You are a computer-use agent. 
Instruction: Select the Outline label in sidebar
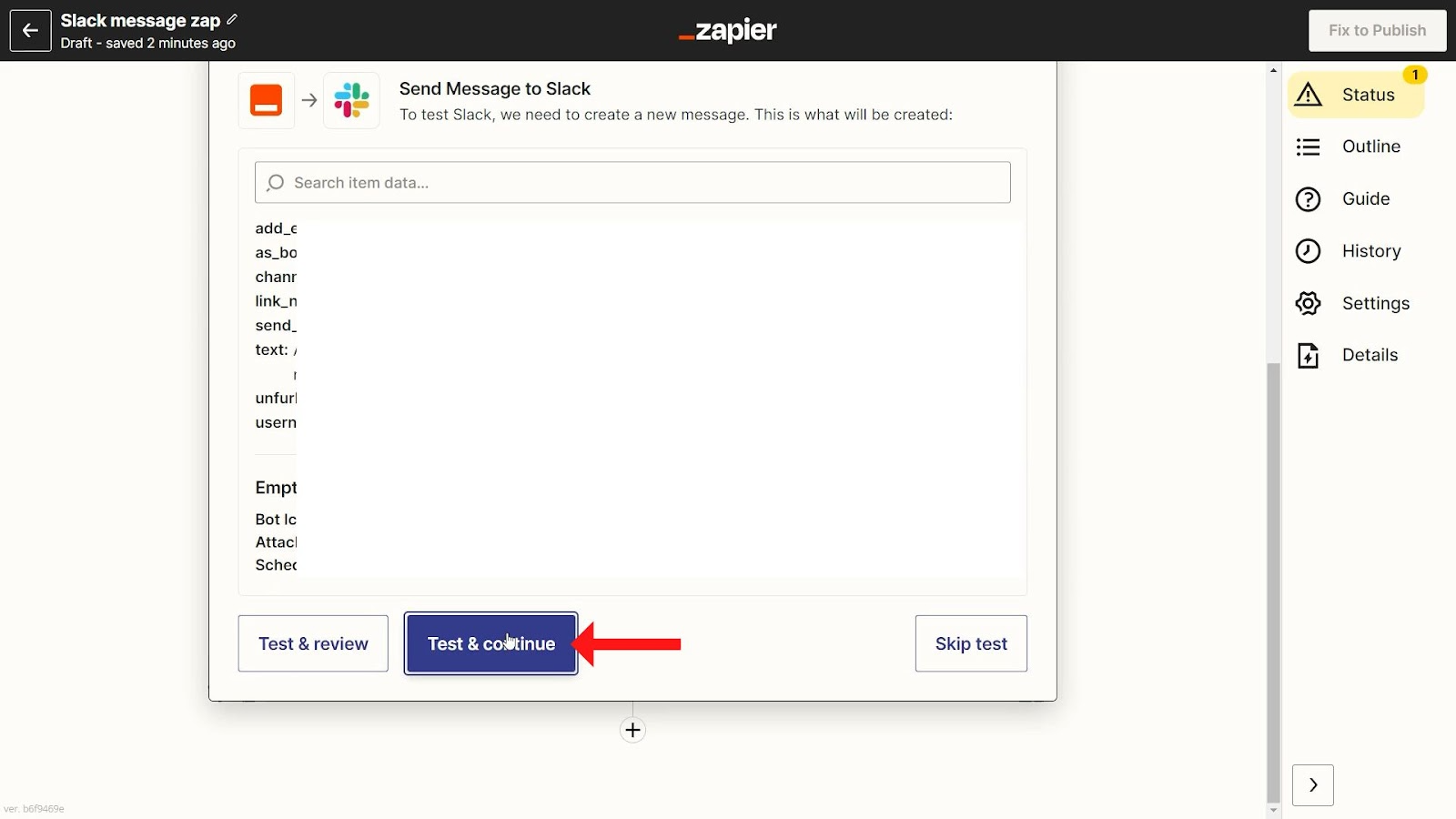coord(1371,147)
